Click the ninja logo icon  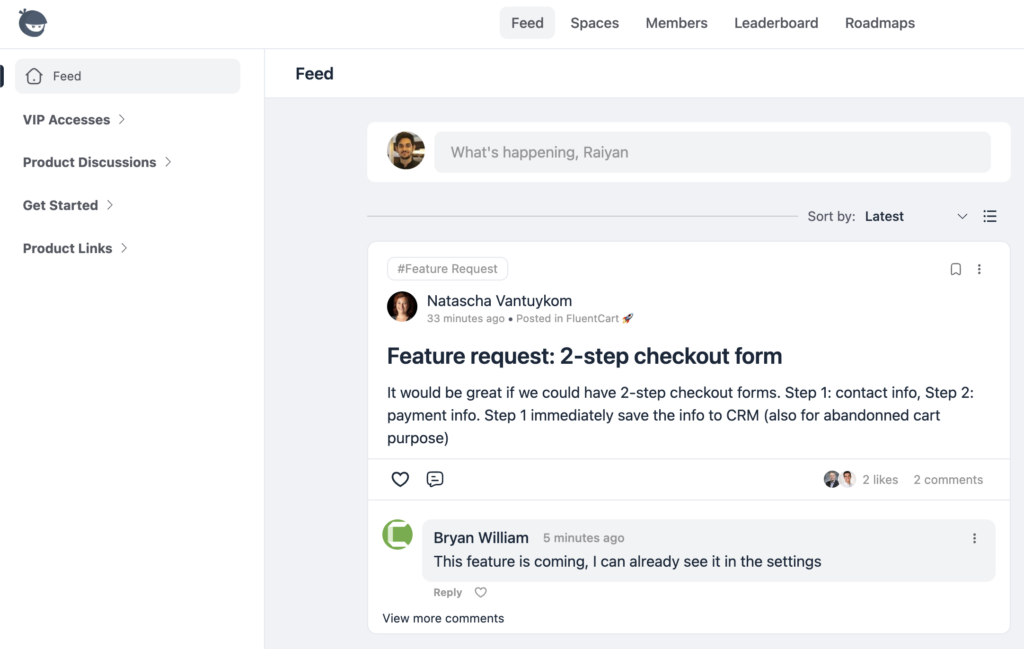pos(33,22)
